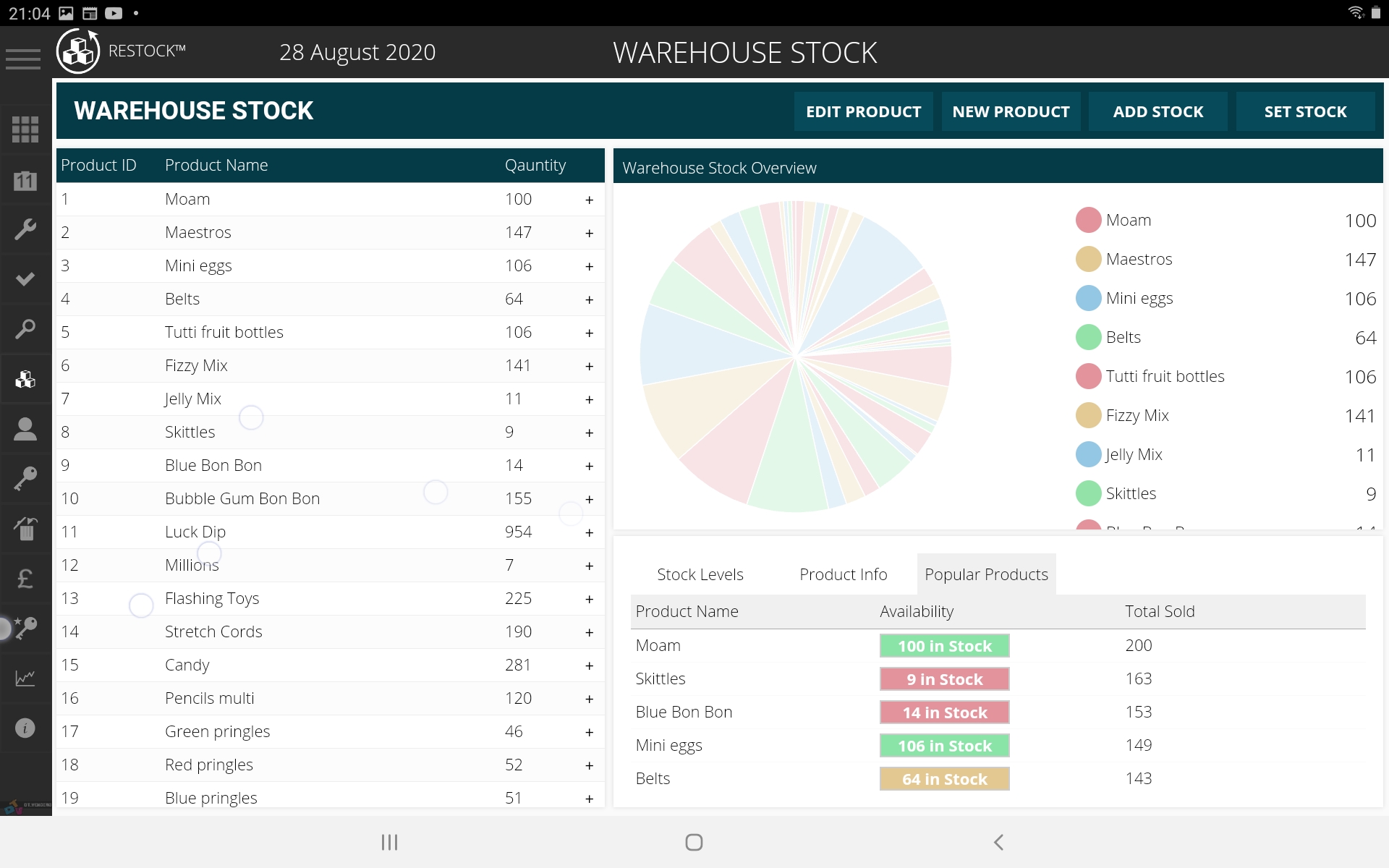Expand the Candy row plus sign
The image size is (1389, 868).
(589, 665)
